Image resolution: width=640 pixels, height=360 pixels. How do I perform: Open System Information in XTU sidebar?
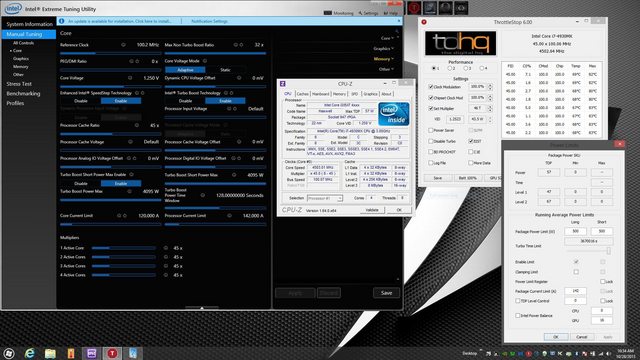tap(29, 24)
